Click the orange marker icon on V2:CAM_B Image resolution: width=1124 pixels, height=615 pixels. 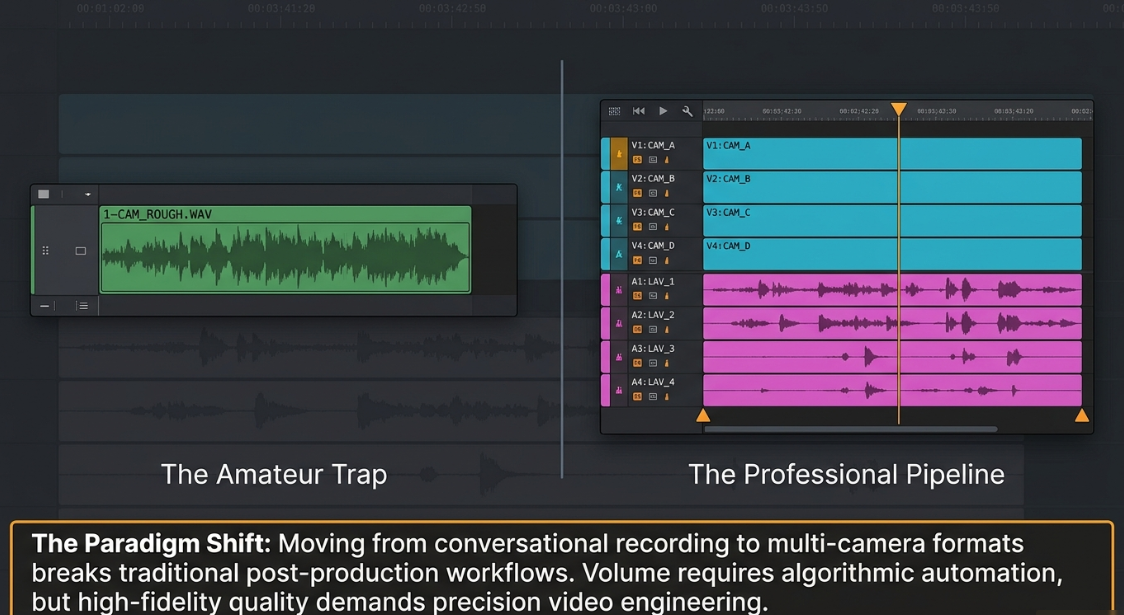(667, 194)
